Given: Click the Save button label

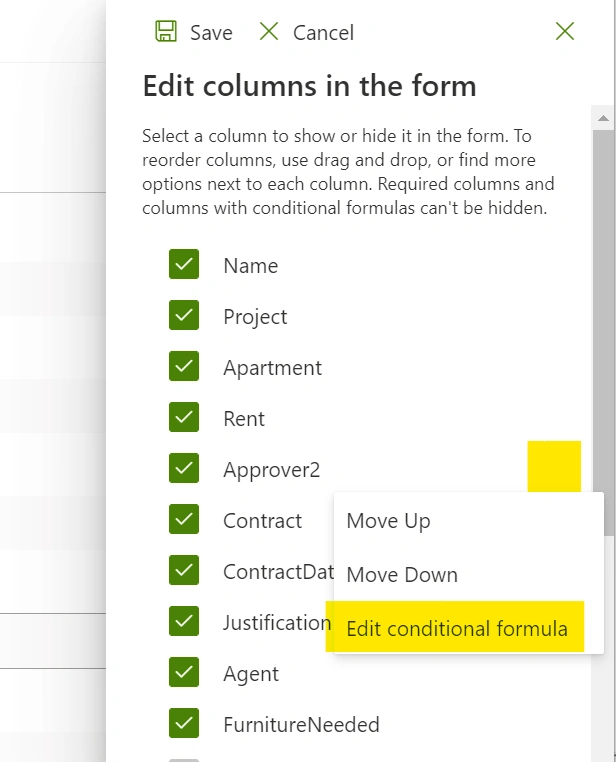Looking at the screenshot, I should 211,33.
